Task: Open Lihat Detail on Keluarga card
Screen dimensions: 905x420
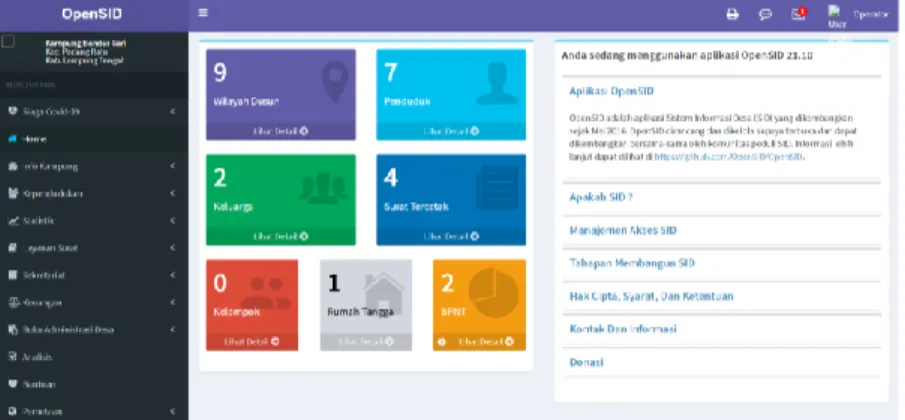Action: coord(281,237)
